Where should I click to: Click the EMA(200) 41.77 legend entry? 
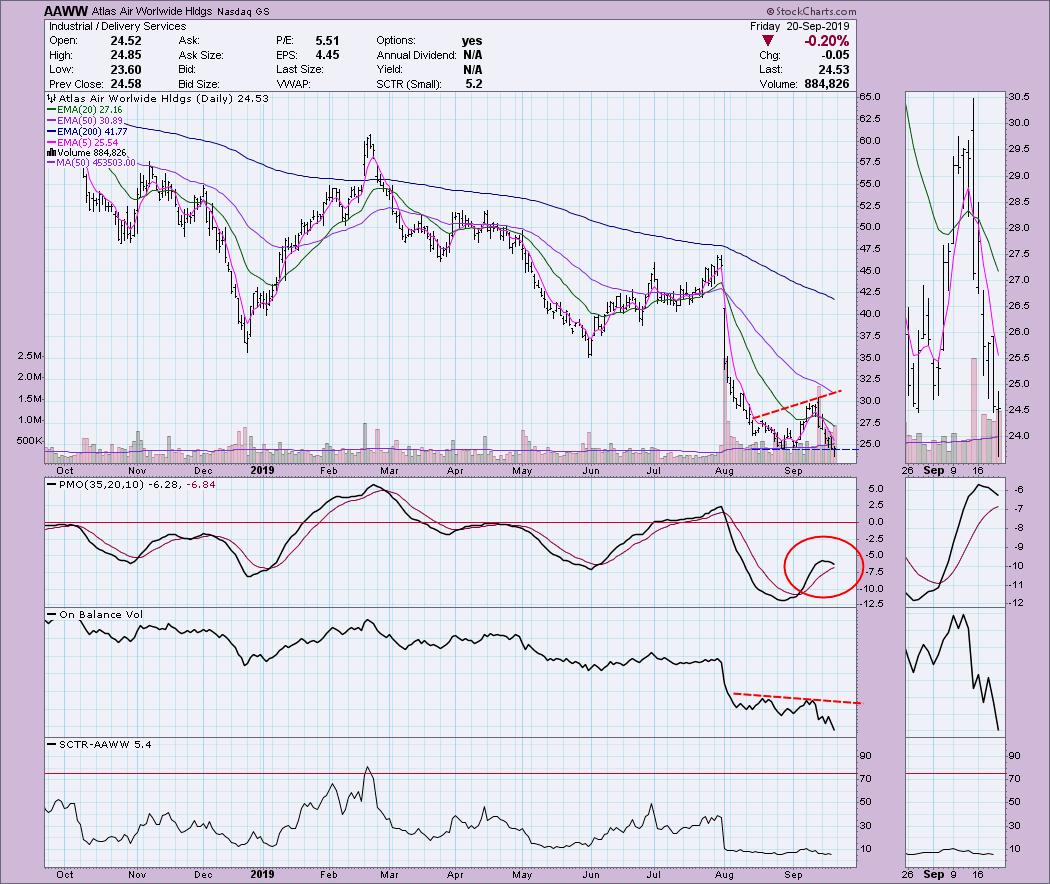click(x=87, y=132)
